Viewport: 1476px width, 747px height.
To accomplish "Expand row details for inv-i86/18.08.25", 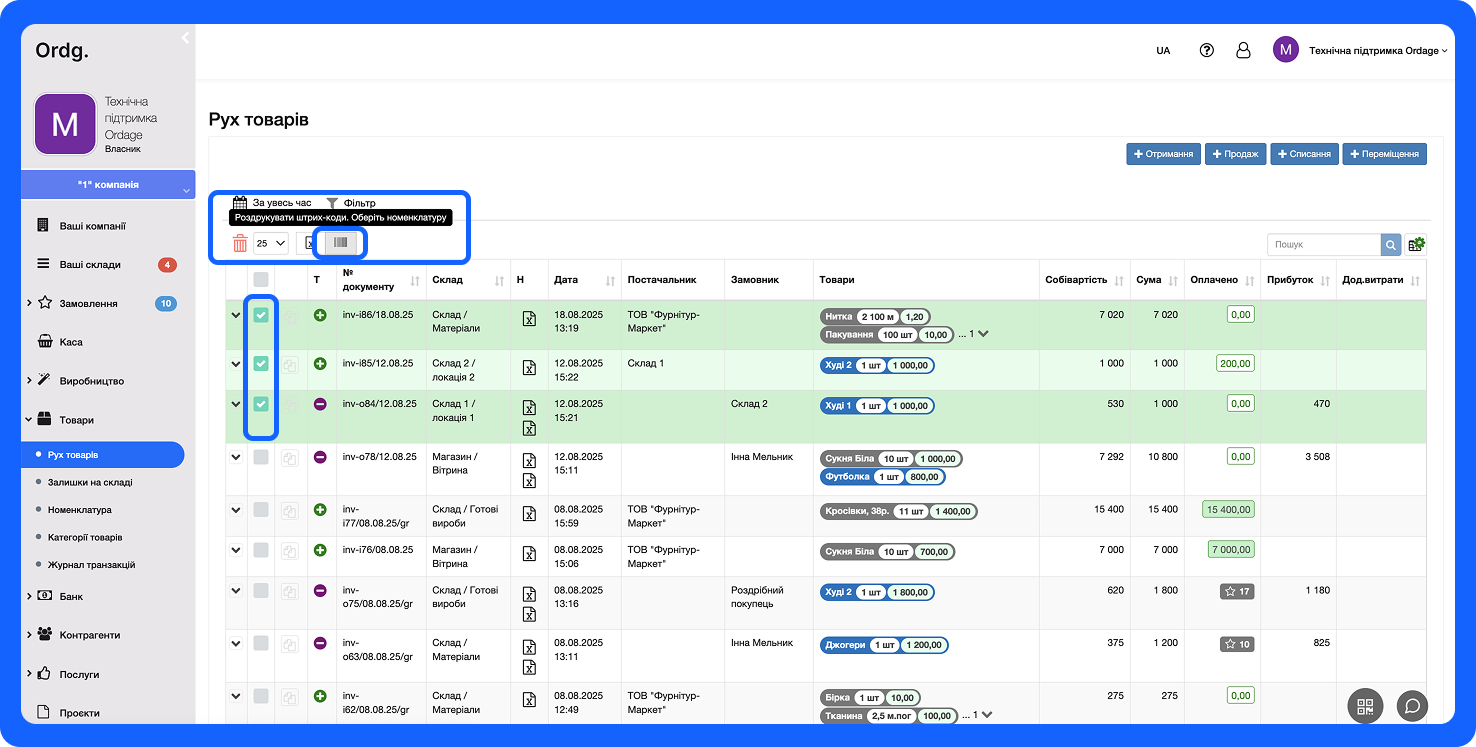I will tap(236, 316).
